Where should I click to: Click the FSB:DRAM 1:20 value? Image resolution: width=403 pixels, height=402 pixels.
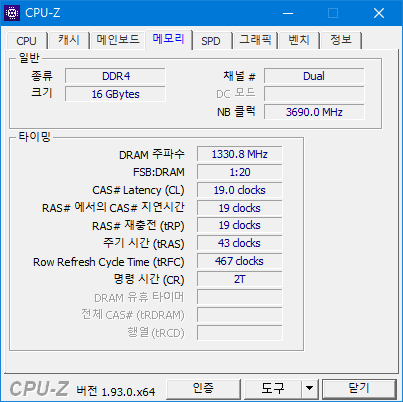tap(239, 172)
